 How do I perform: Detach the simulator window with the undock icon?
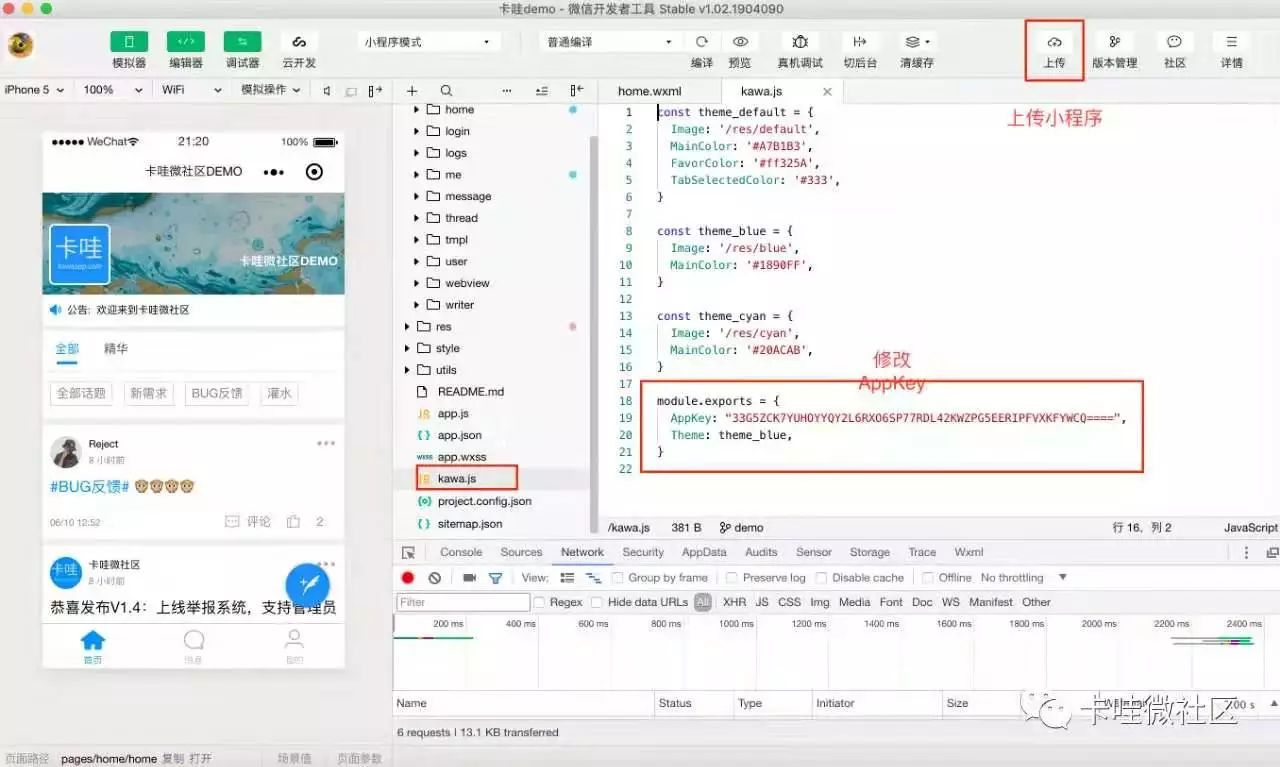[x=375, y=90]
